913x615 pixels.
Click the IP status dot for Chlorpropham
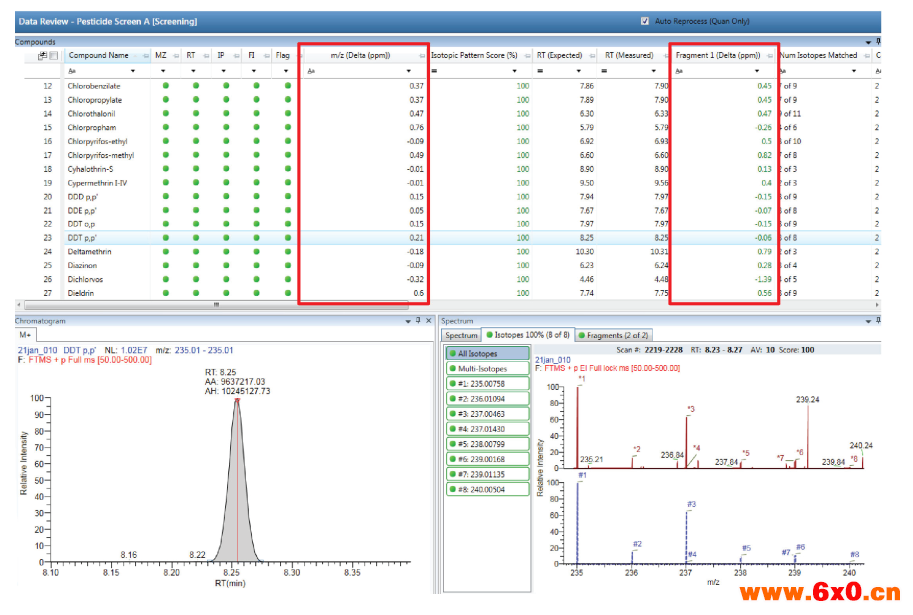(227, 127)
